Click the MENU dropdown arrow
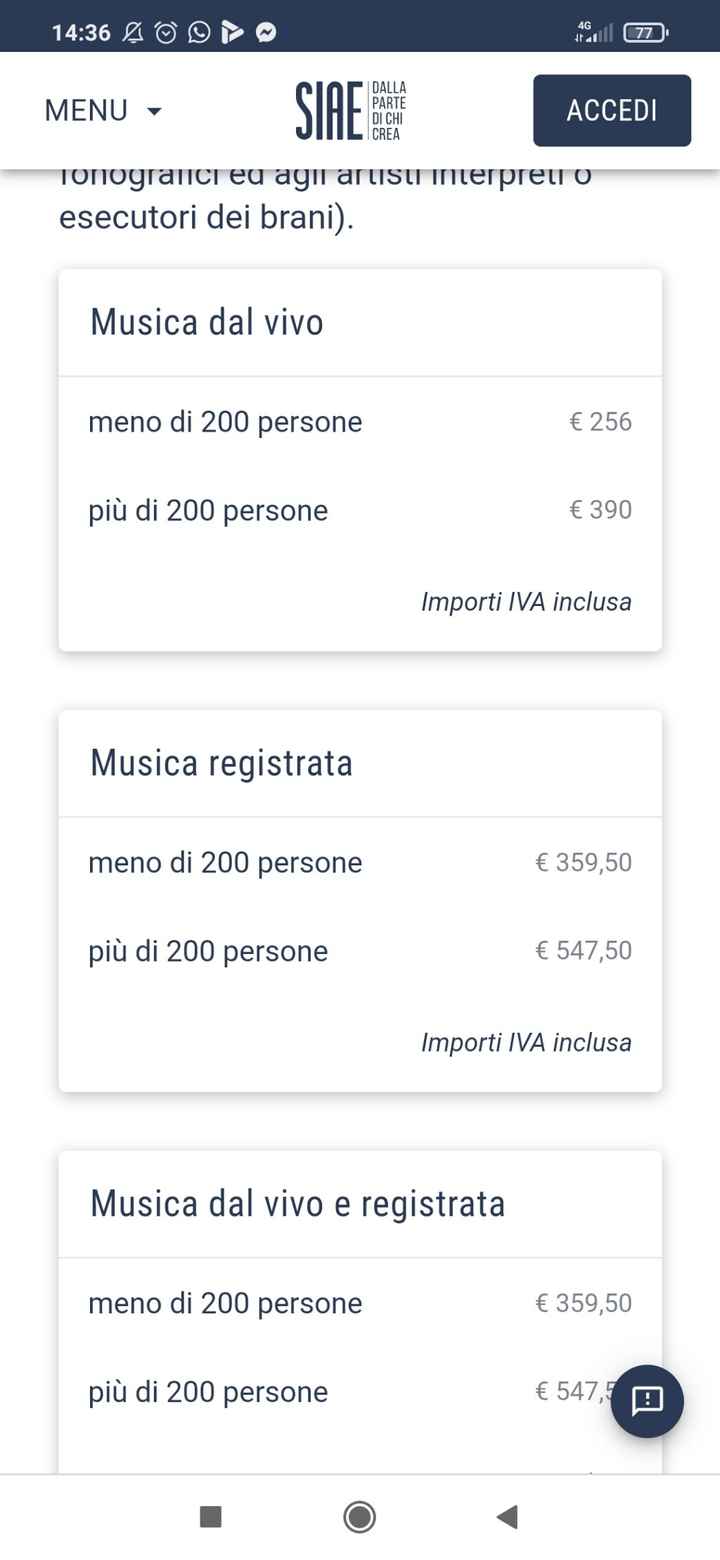Image resolution: width=720 pixels, height=1560 pixels. 154,111
